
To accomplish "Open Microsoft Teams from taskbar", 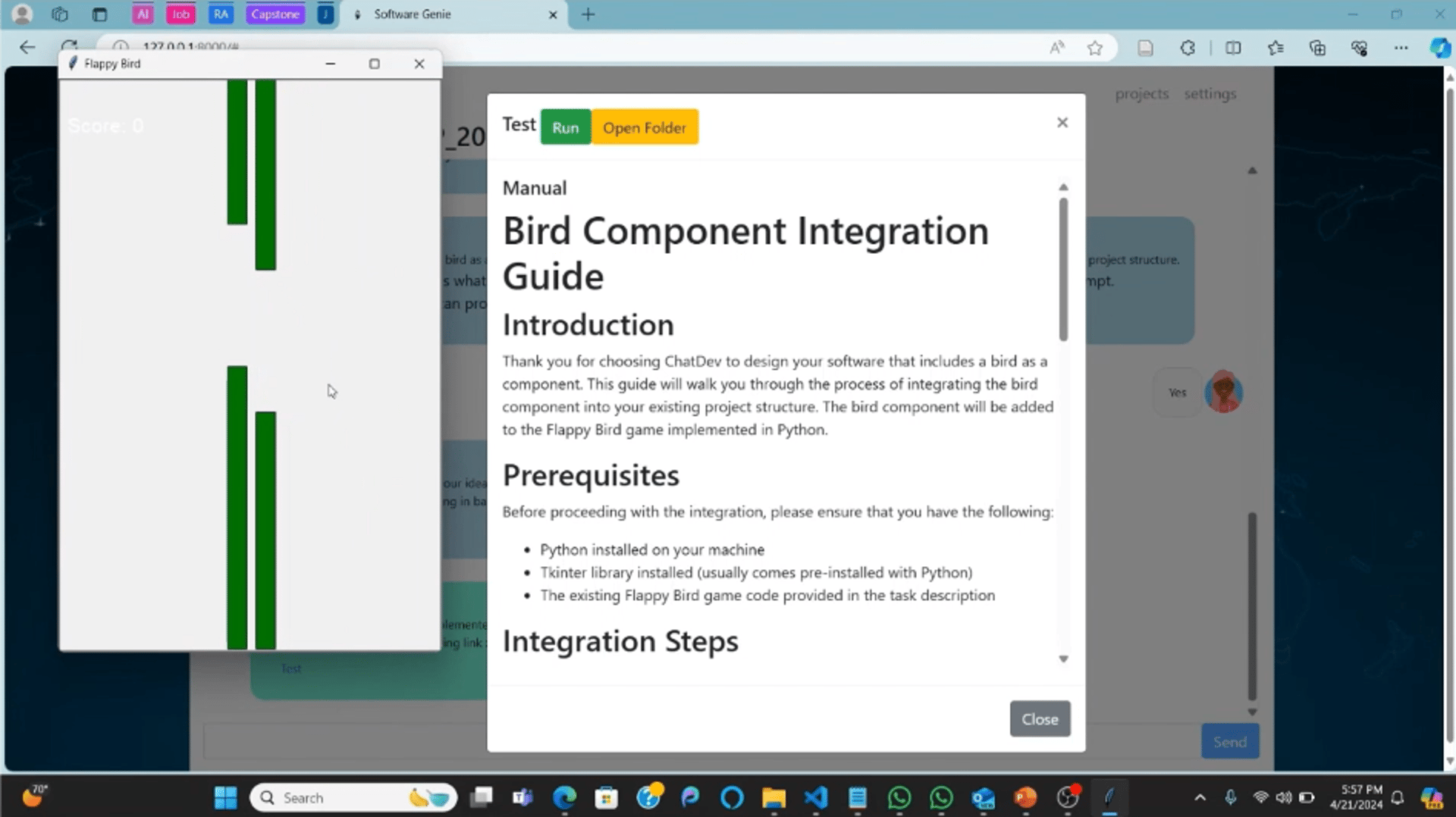I will point(522,797).
